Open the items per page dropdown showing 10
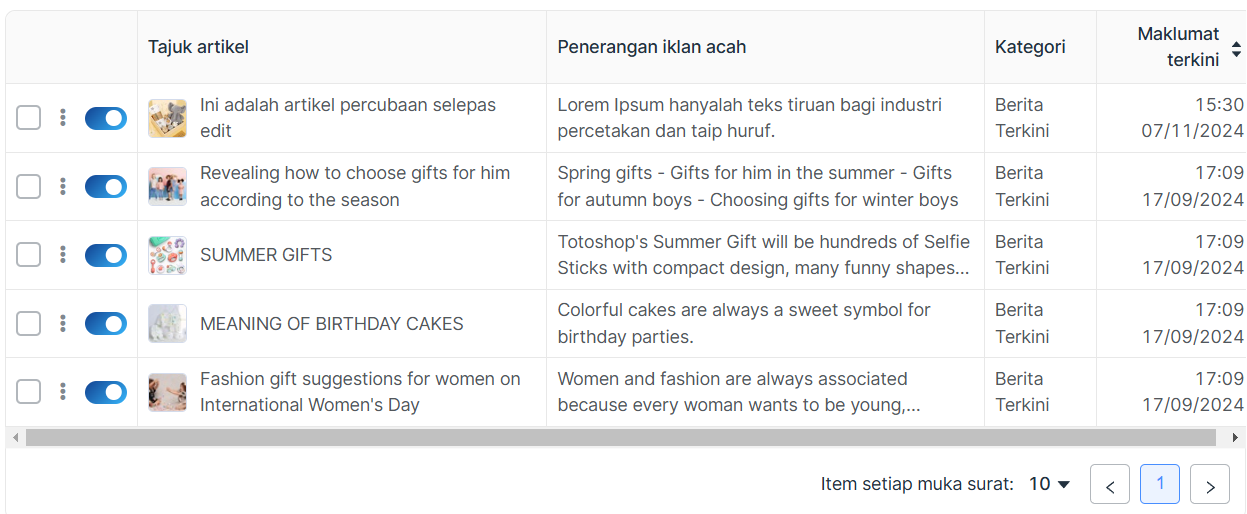The width and height of the screenshot is (1247, 514). [1050, 484]
